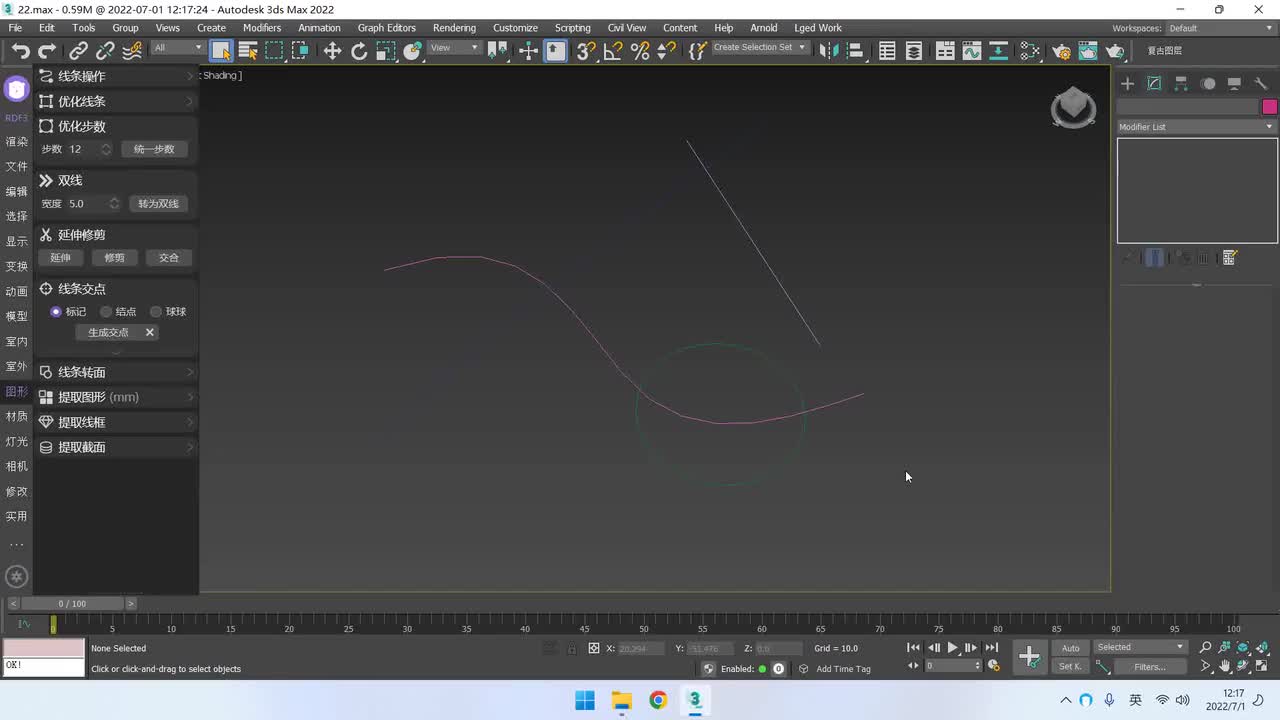Click the 统一步数 button
The height and width of the screenshot is (720, 1280).
[x=154, y=149]
